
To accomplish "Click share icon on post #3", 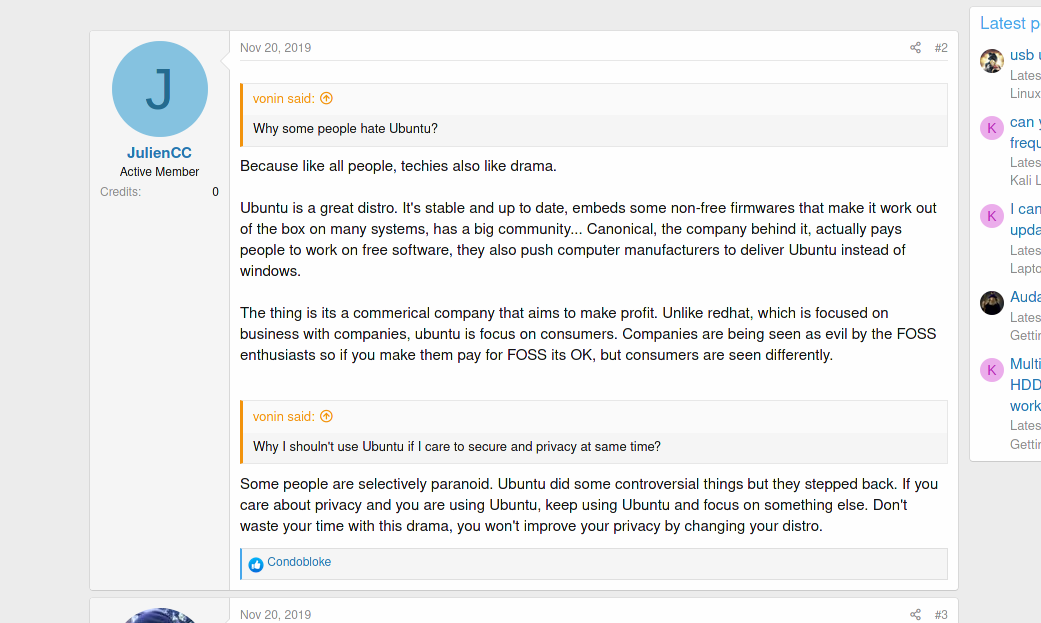I will [x=915, y=614].
